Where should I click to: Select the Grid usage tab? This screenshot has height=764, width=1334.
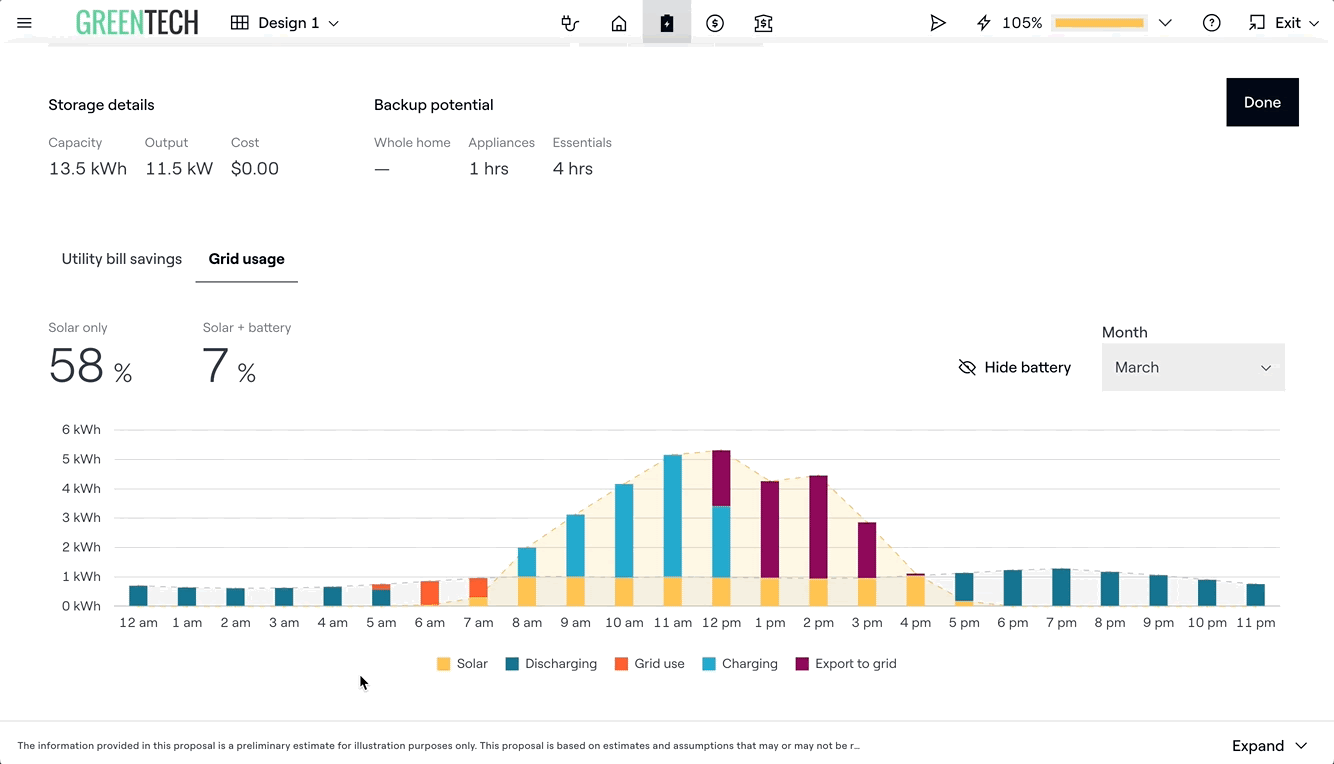coord(246,259)
